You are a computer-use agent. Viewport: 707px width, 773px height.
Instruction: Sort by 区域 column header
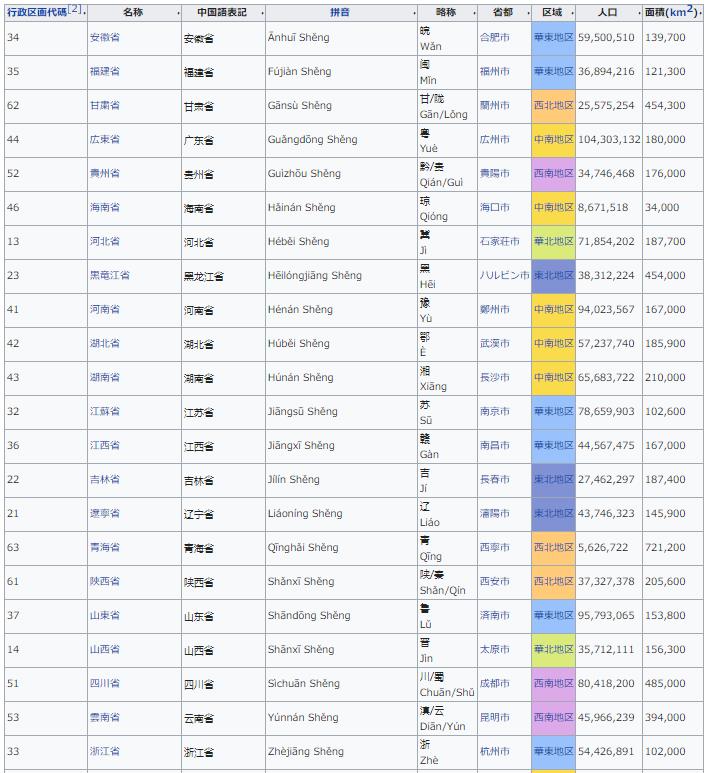pos(553,12)
